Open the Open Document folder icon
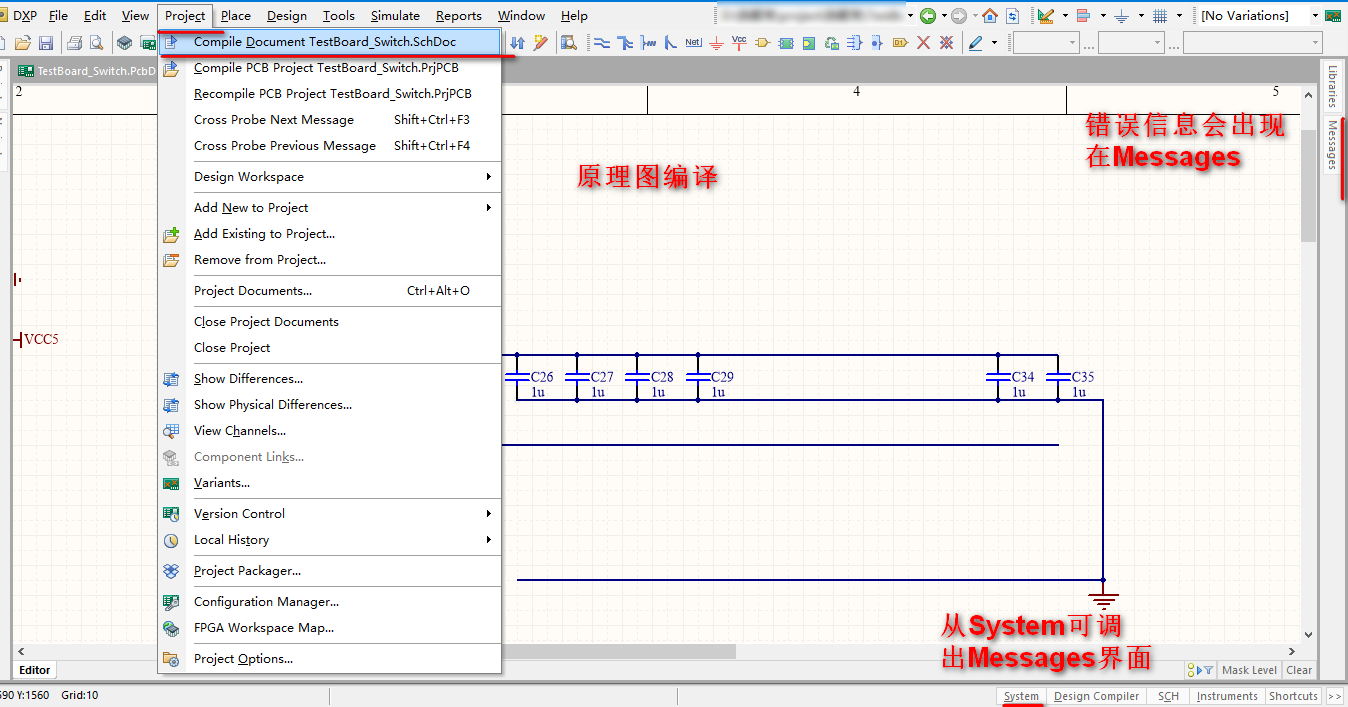Image resolution: width=1348 pixels, height=707 pixels. click(22, 43)
